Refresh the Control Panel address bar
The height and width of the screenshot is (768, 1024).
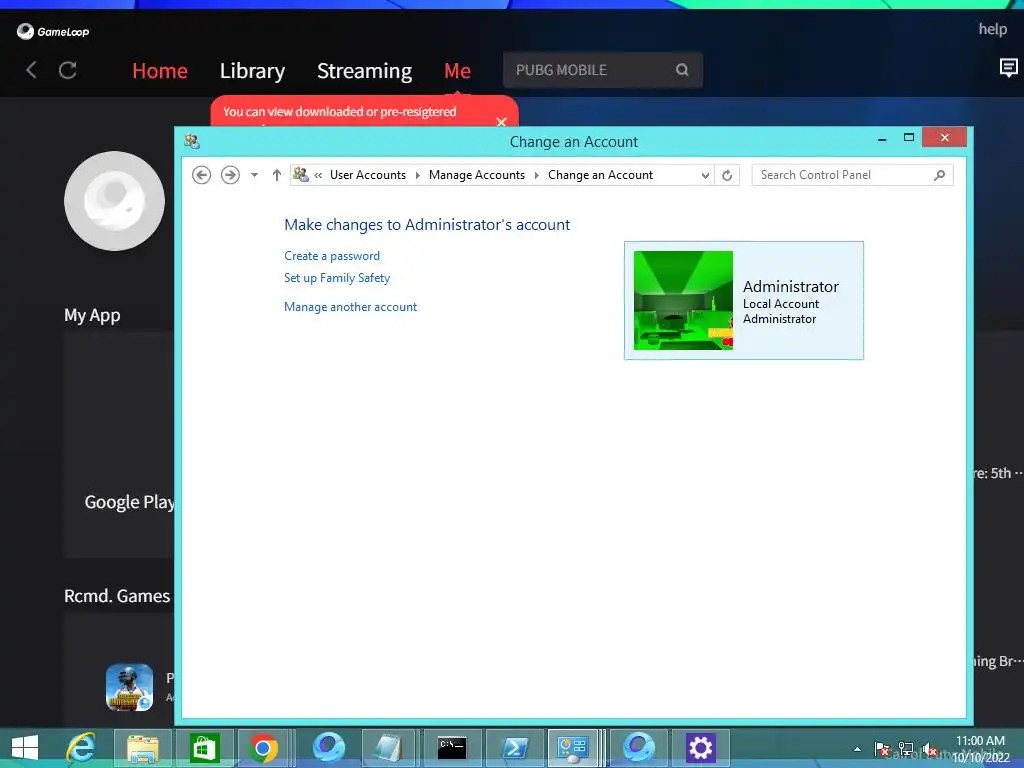727,175
